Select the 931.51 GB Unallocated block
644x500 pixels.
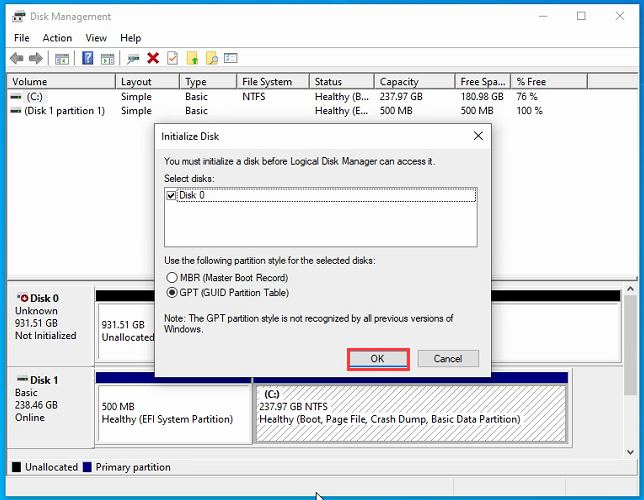126,331
